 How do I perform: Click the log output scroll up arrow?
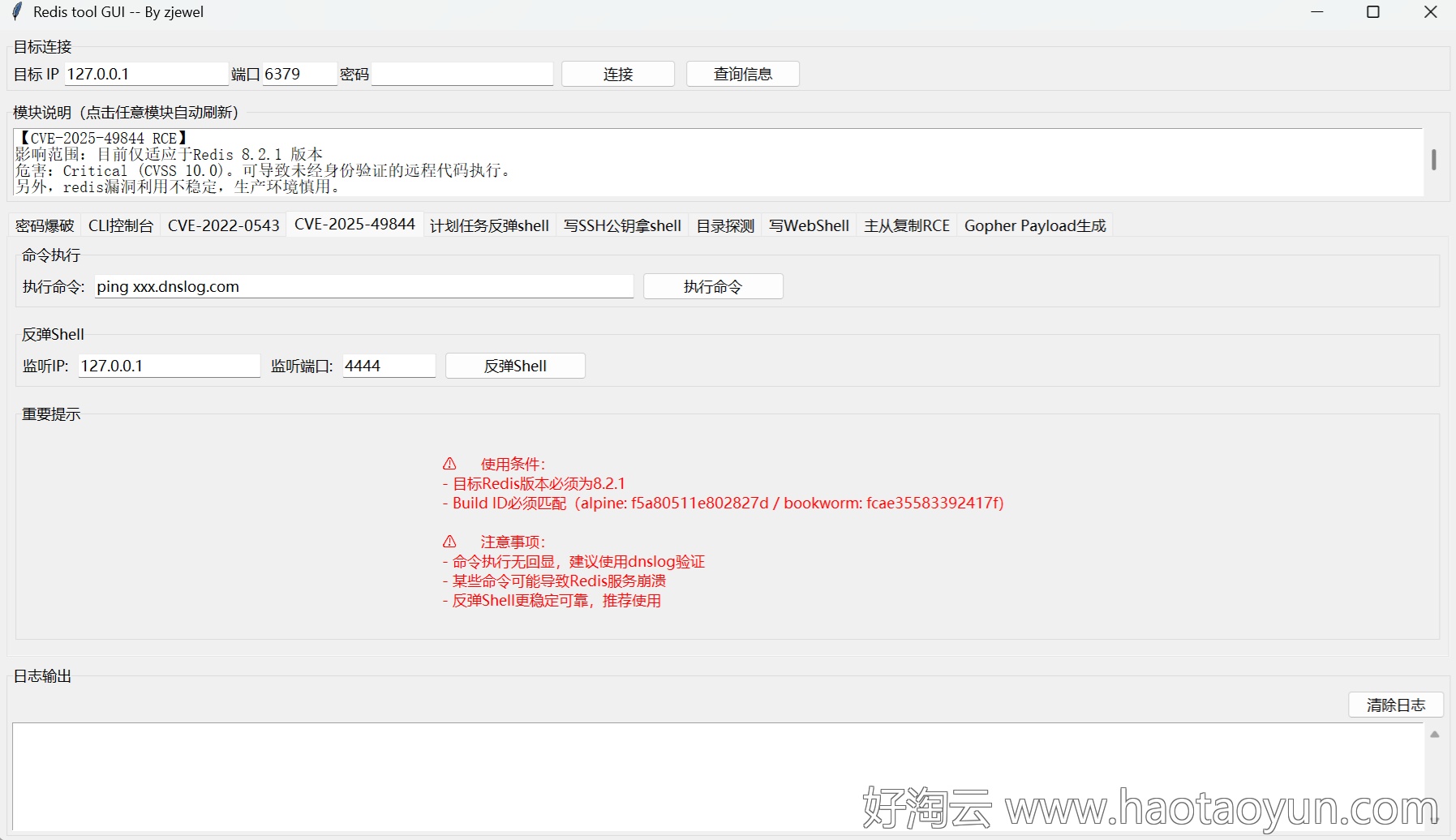coord(1434,735)
